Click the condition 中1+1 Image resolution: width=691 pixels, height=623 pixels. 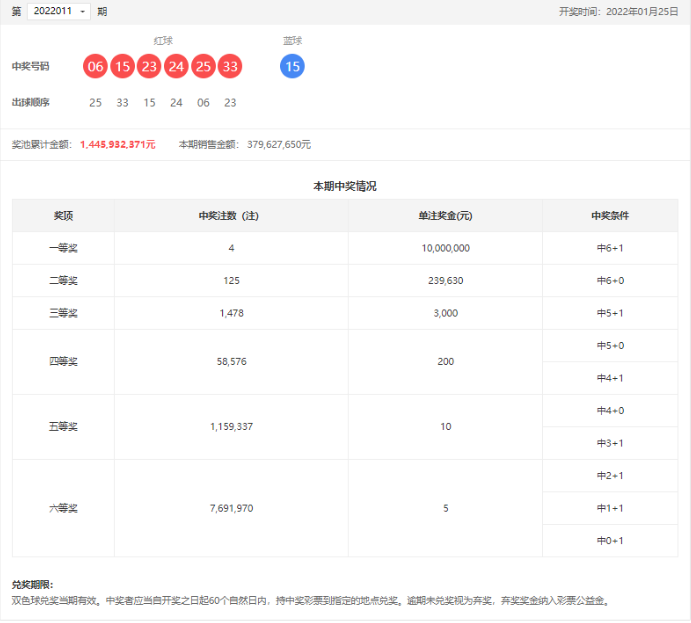point(610,508)
